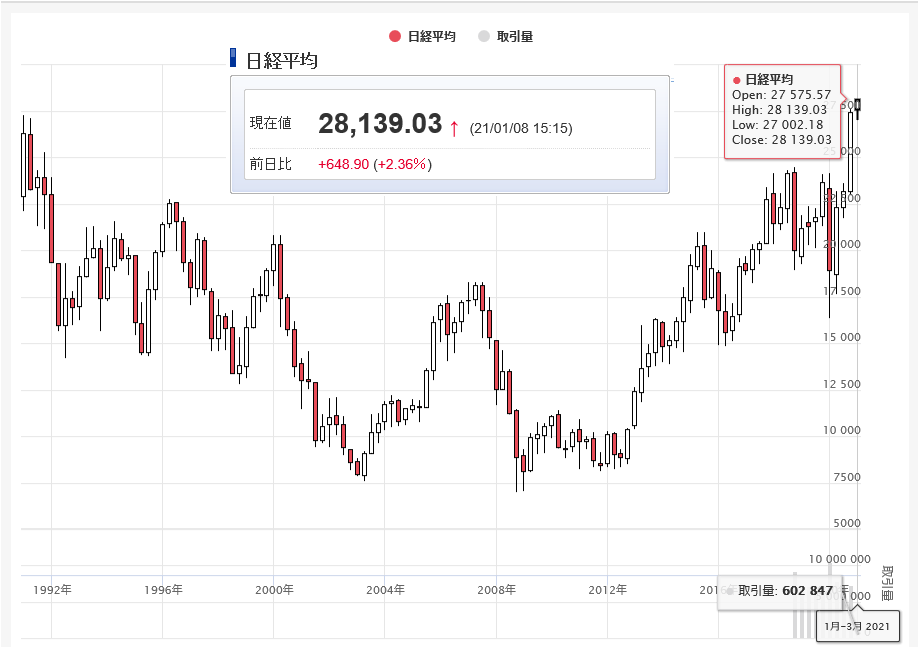Click the 5000 y-axis label
This screenshot has width=918, height=647.
tap(847, 523)
